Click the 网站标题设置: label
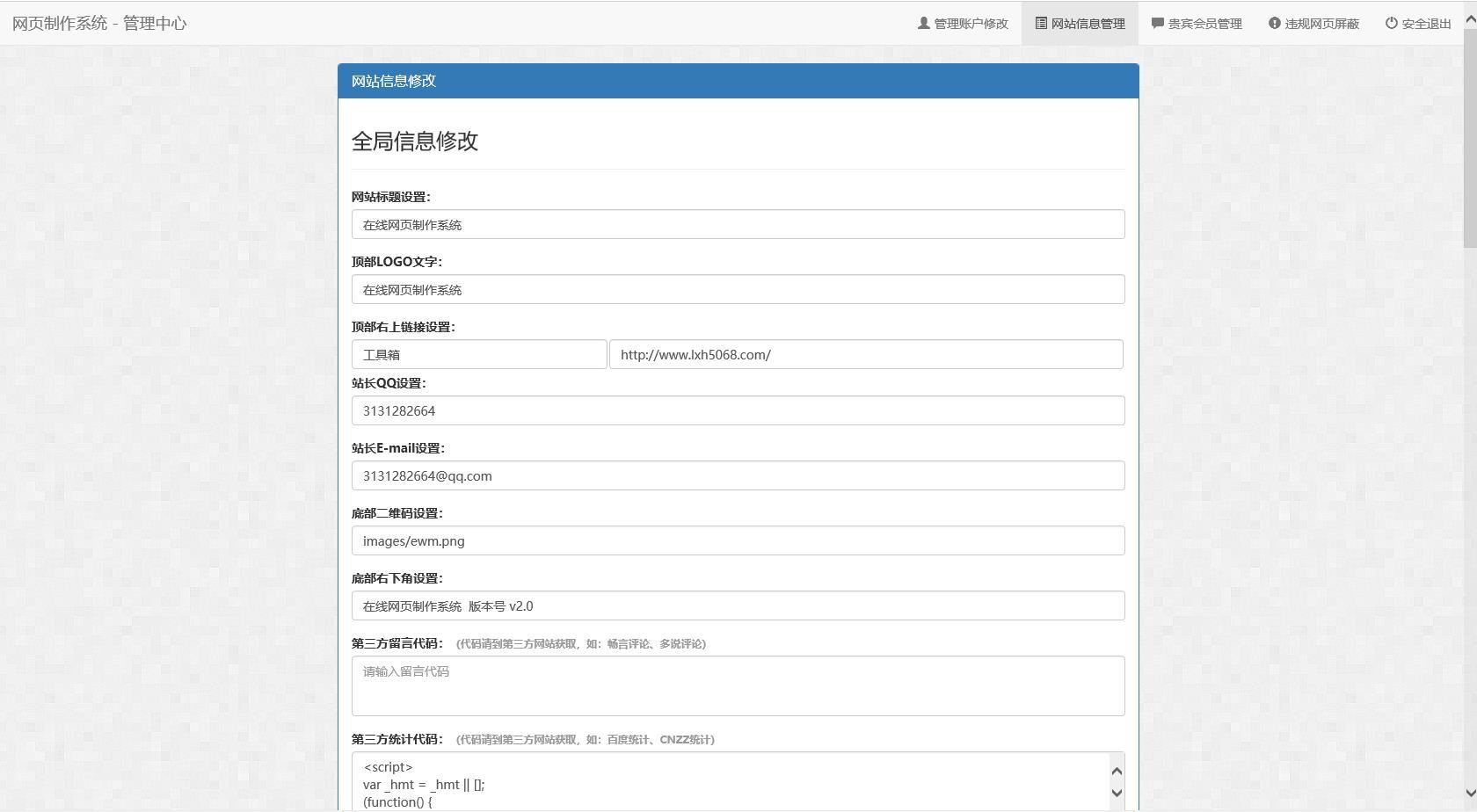The width and height of the screenshot is (1477, 812). (391, 197)
